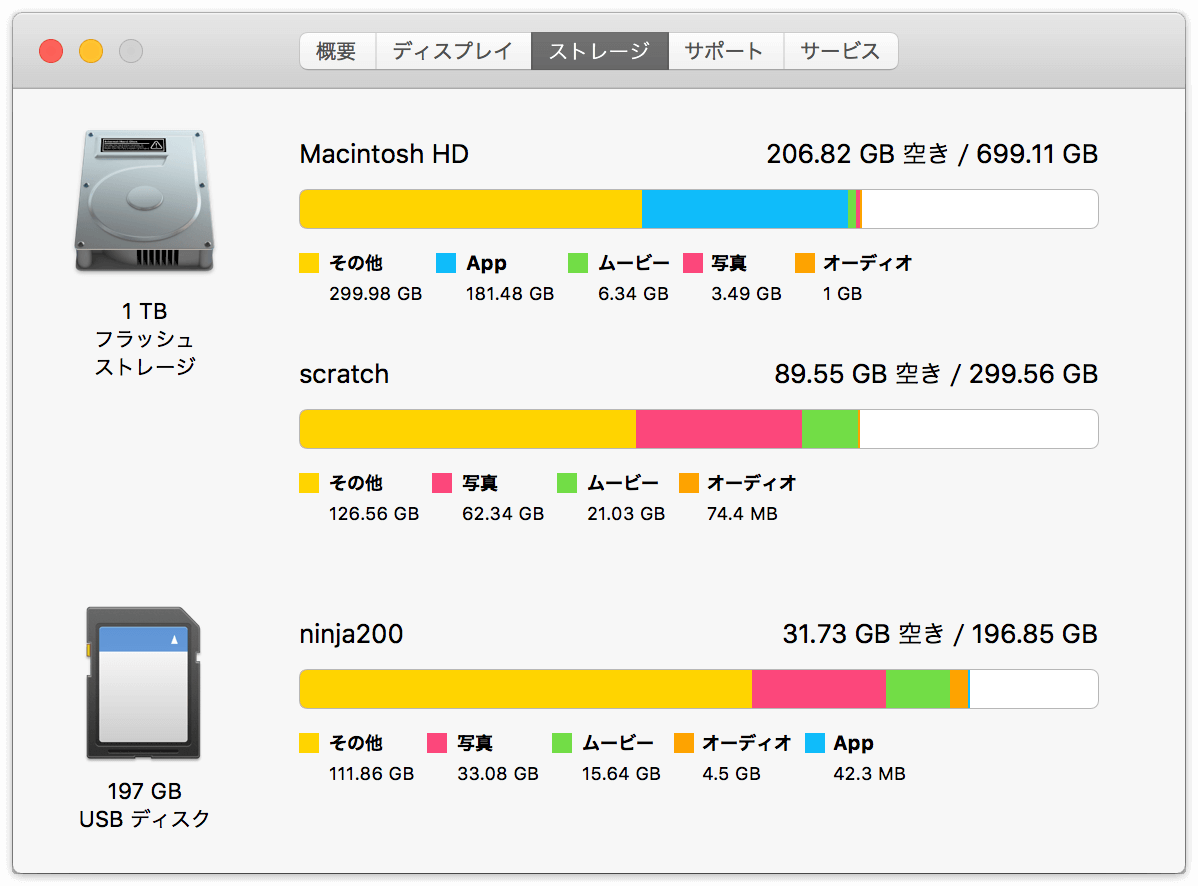Click the 21.03 GB value

[626, 514]
